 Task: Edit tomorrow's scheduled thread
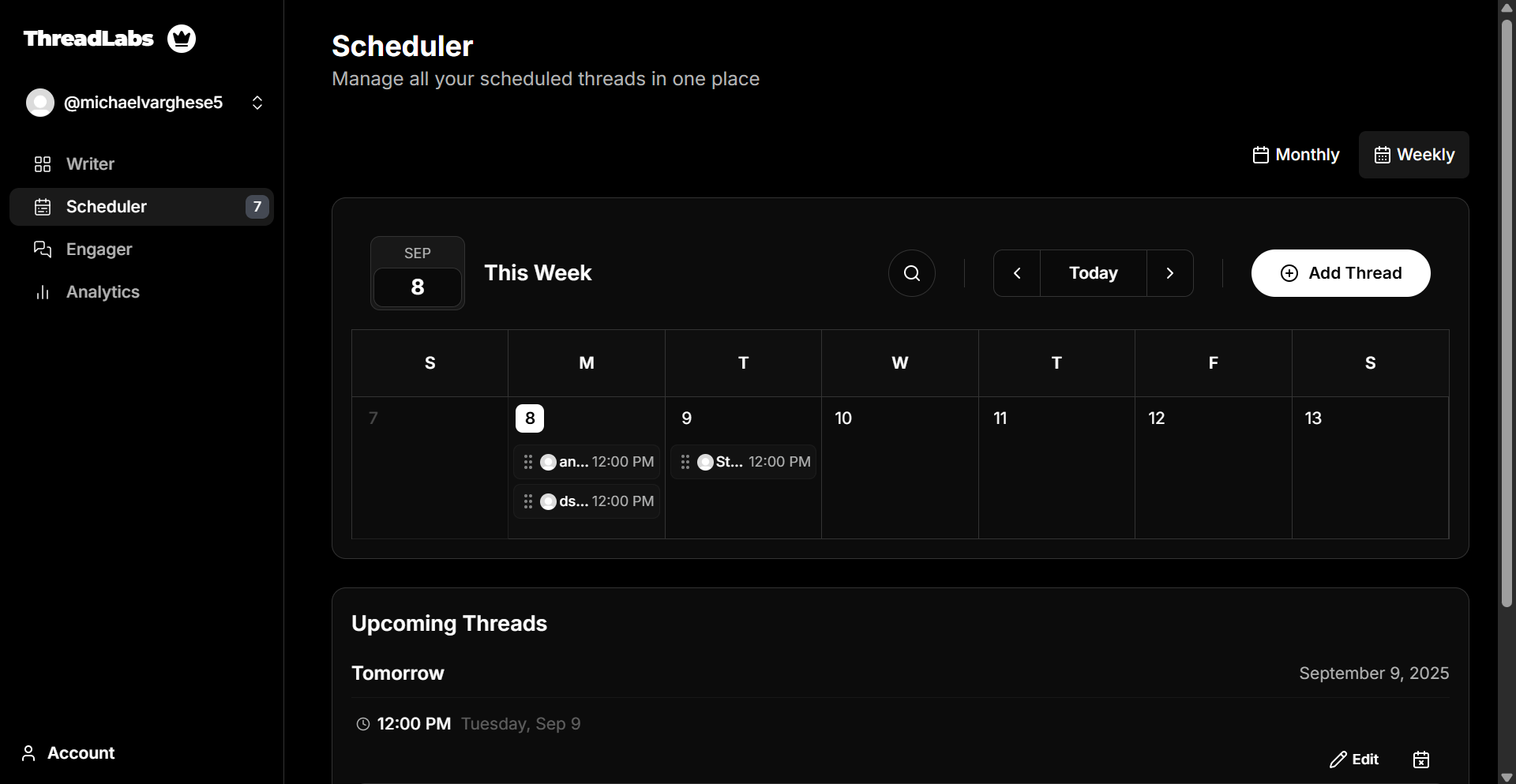1354,760
